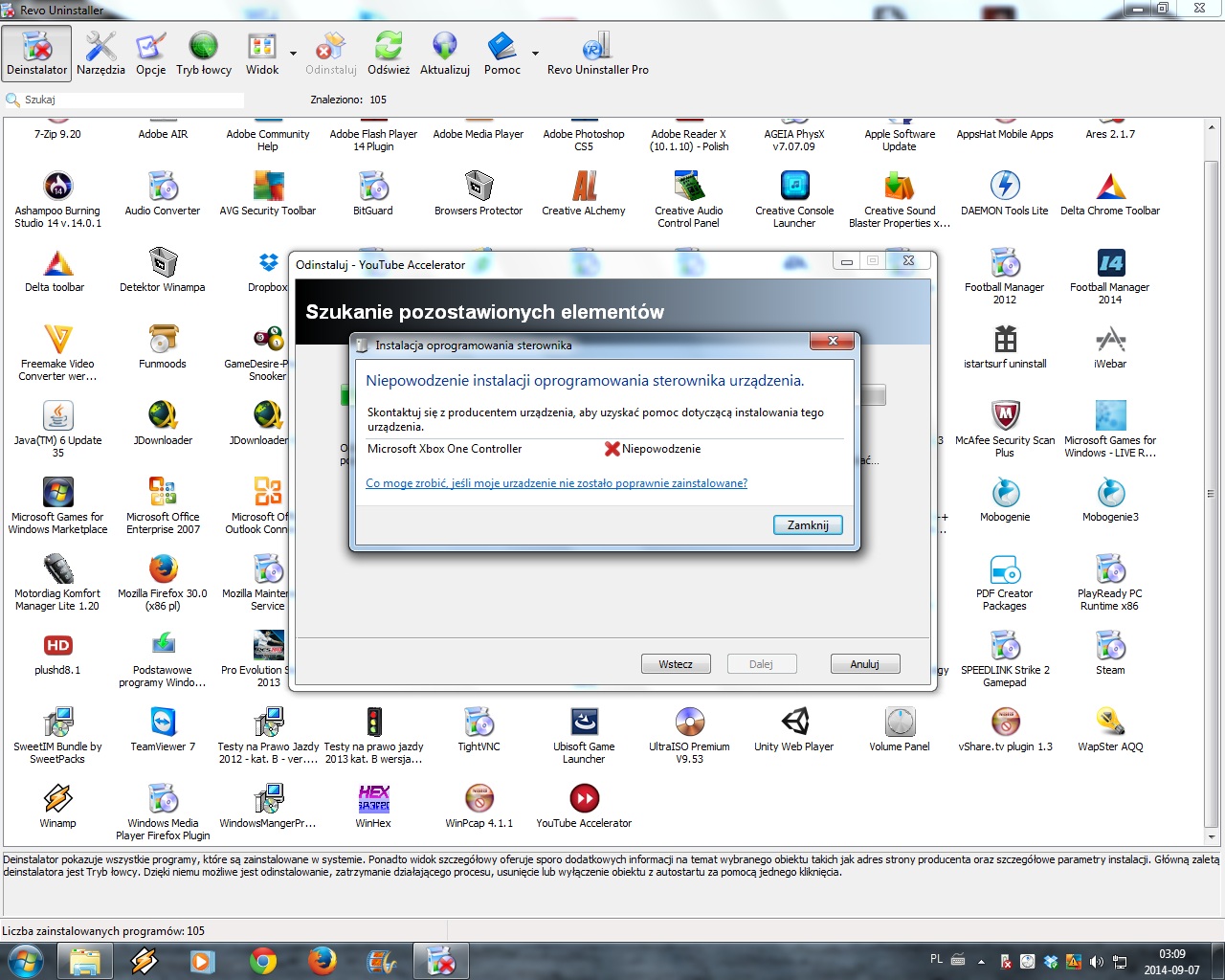The image size is (1225, 980).
Task: Click Wstecz in uninstall wizard
Action: [676, 664]
